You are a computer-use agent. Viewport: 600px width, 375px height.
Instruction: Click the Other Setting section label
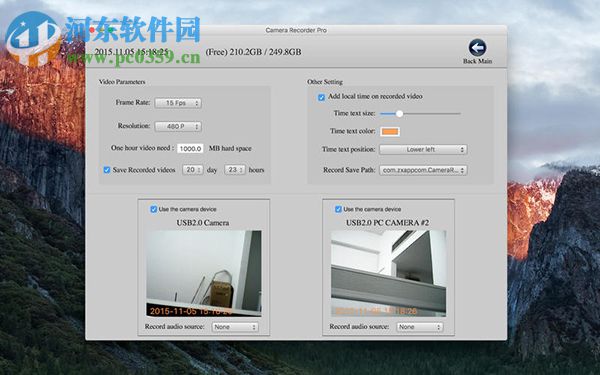click(325, 82)
